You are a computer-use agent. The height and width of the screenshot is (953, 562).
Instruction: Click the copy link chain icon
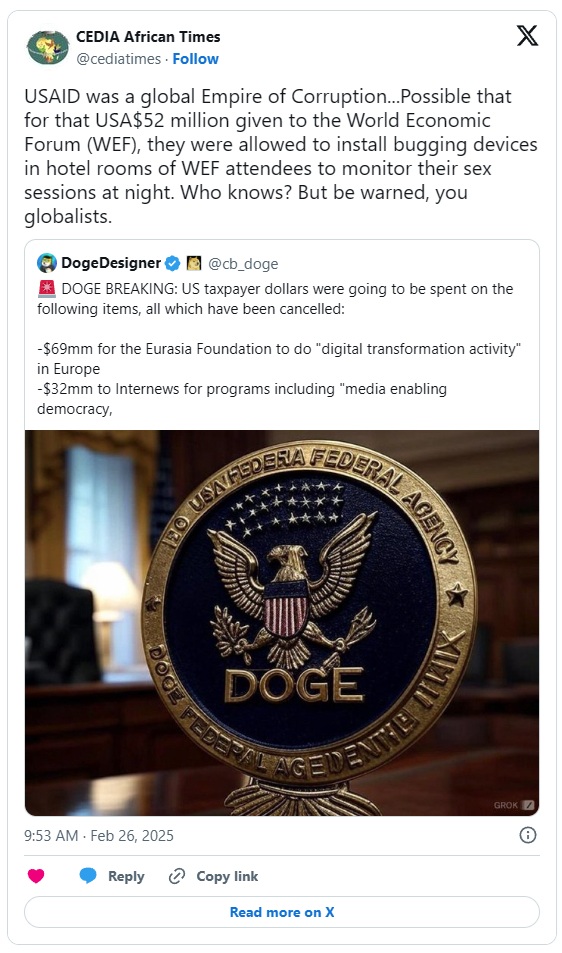tap(177, 876)
